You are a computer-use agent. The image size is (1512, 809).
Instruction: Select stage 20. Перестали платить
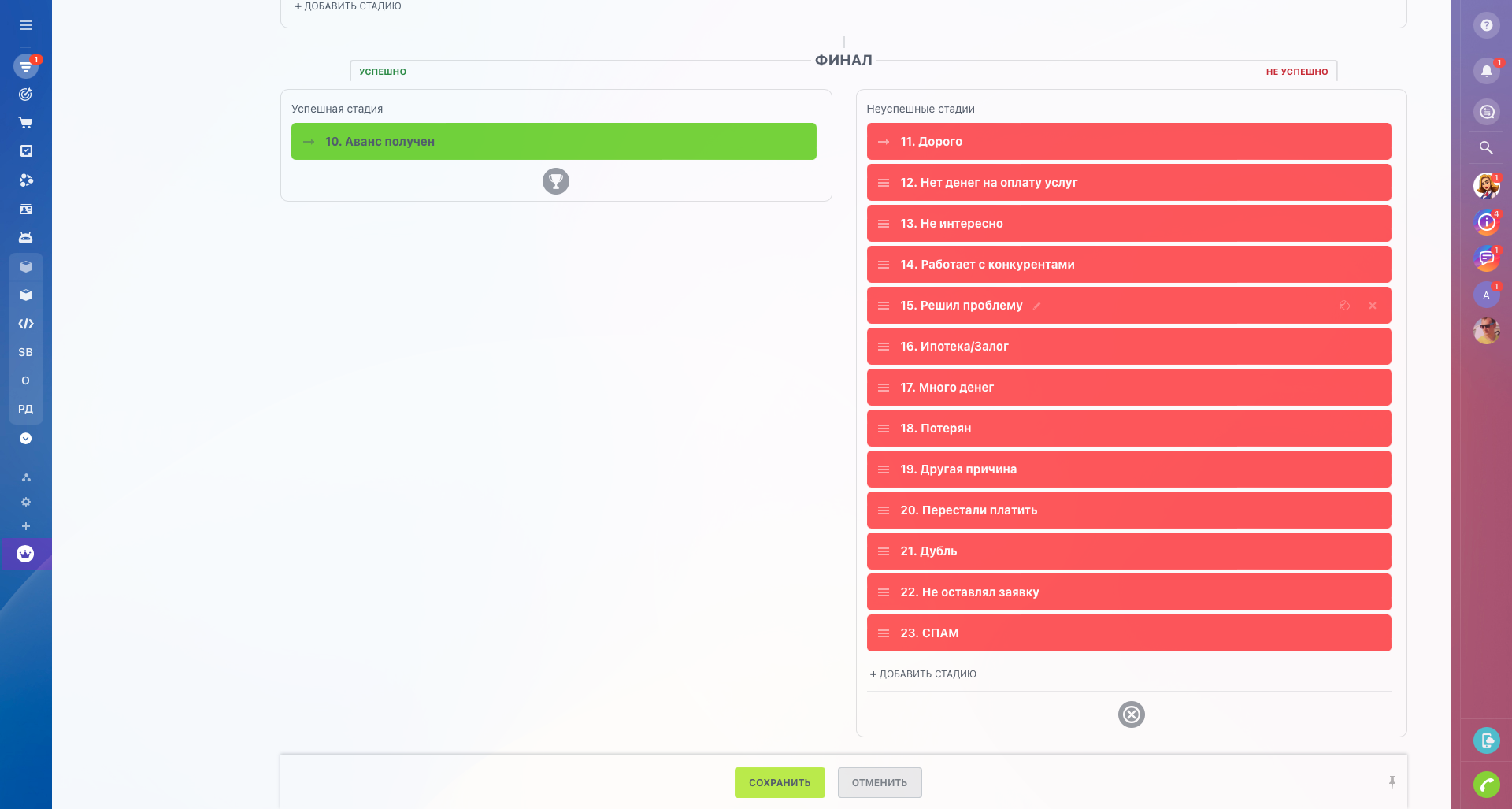click(x=1129, y=510)
